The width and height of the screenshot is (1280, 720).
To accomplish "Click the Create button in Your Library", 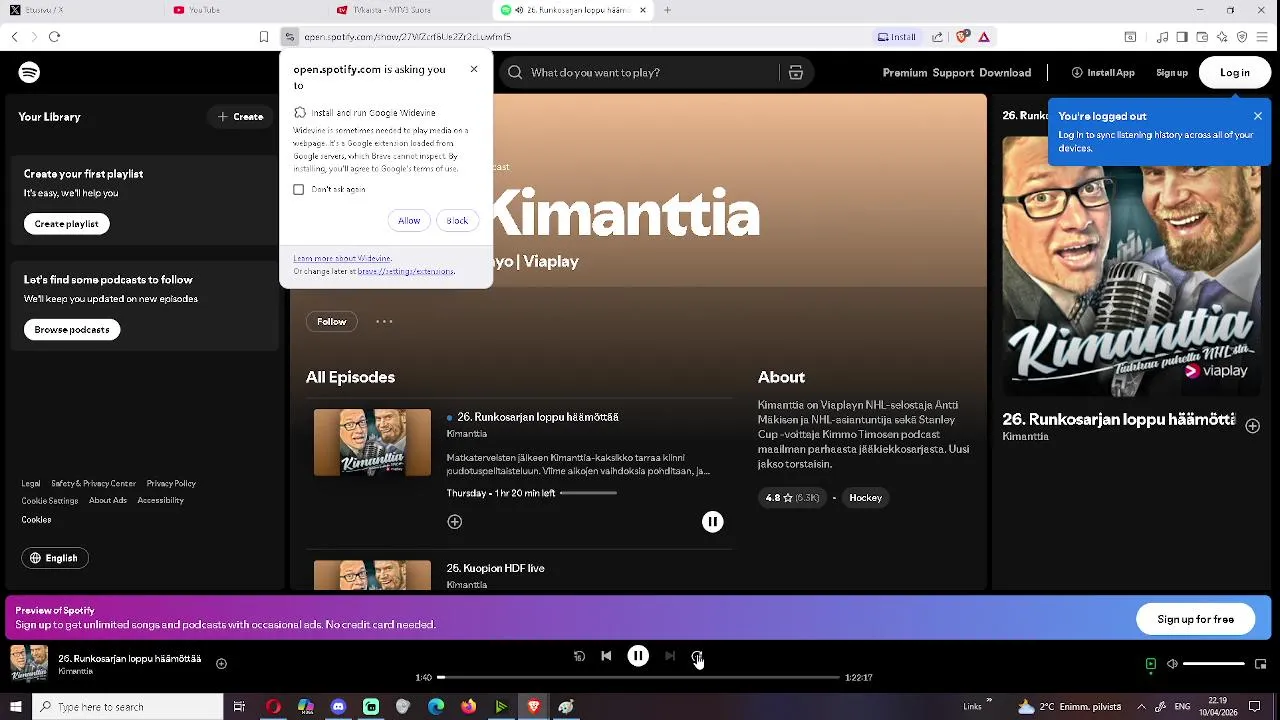I will click(x=241, y=117).
